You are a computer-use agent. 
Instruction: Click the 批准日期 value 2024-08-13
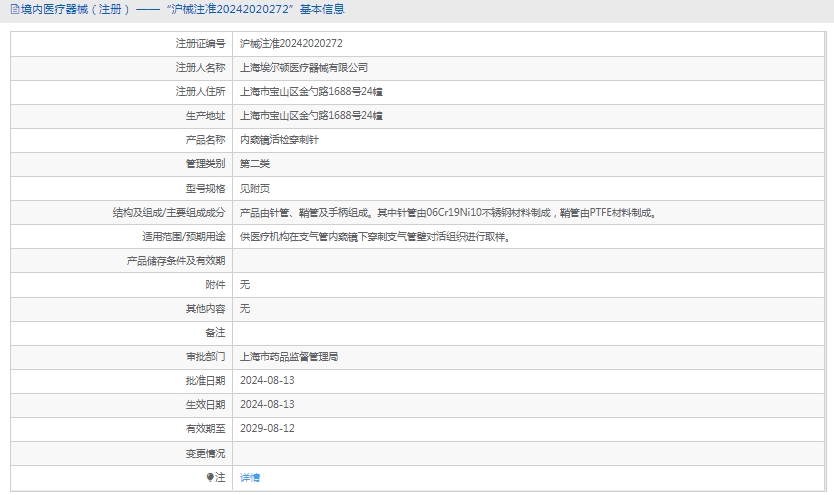click(267, 380)
